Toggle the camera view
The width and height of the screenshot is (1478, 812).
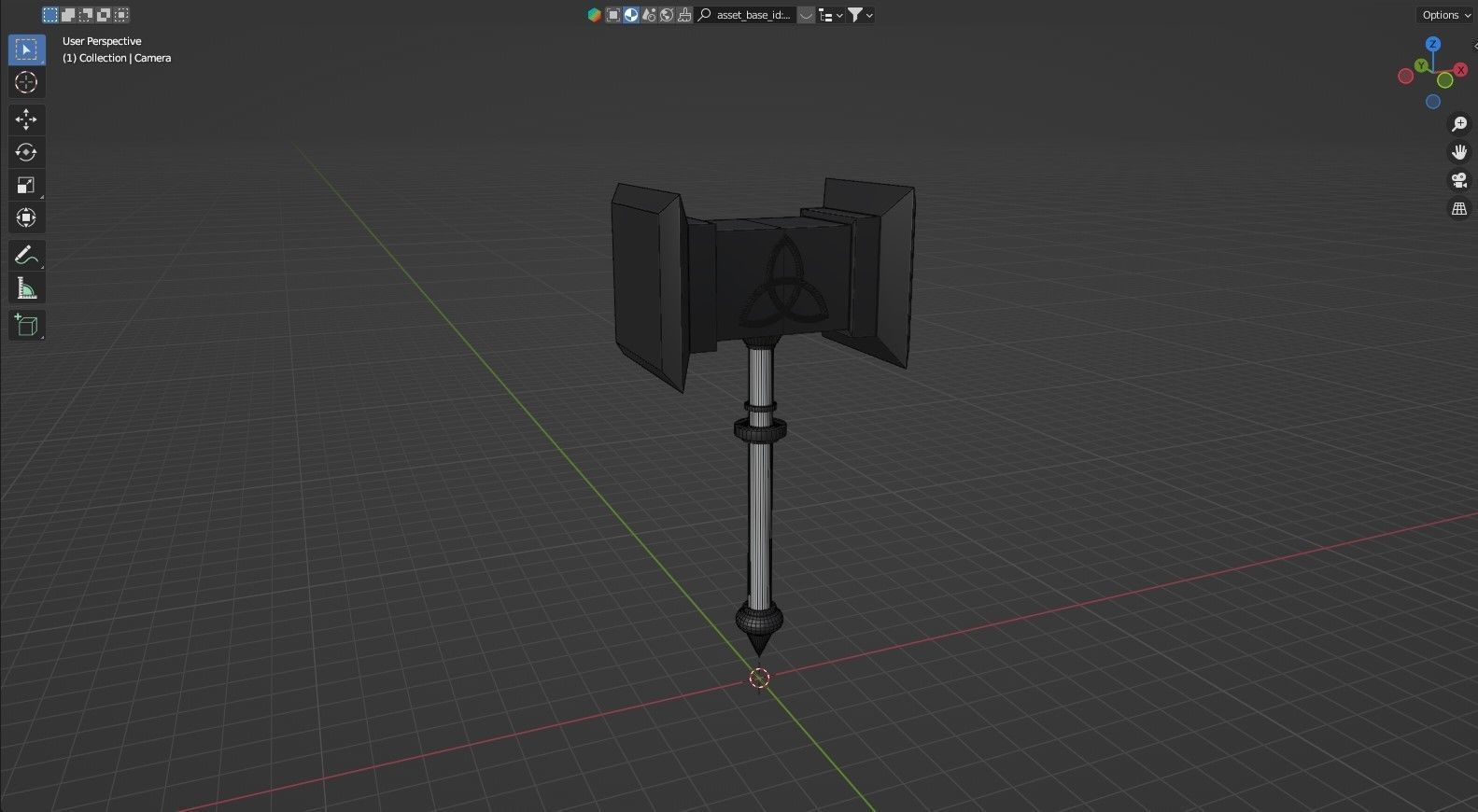pyautogui.click(x=1459, y=180)
